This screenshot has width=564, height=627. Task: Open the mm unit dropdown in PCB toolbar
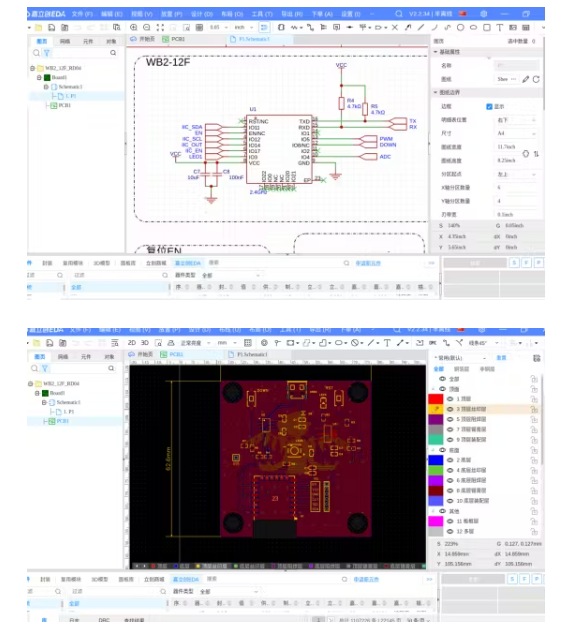point(227,343)
